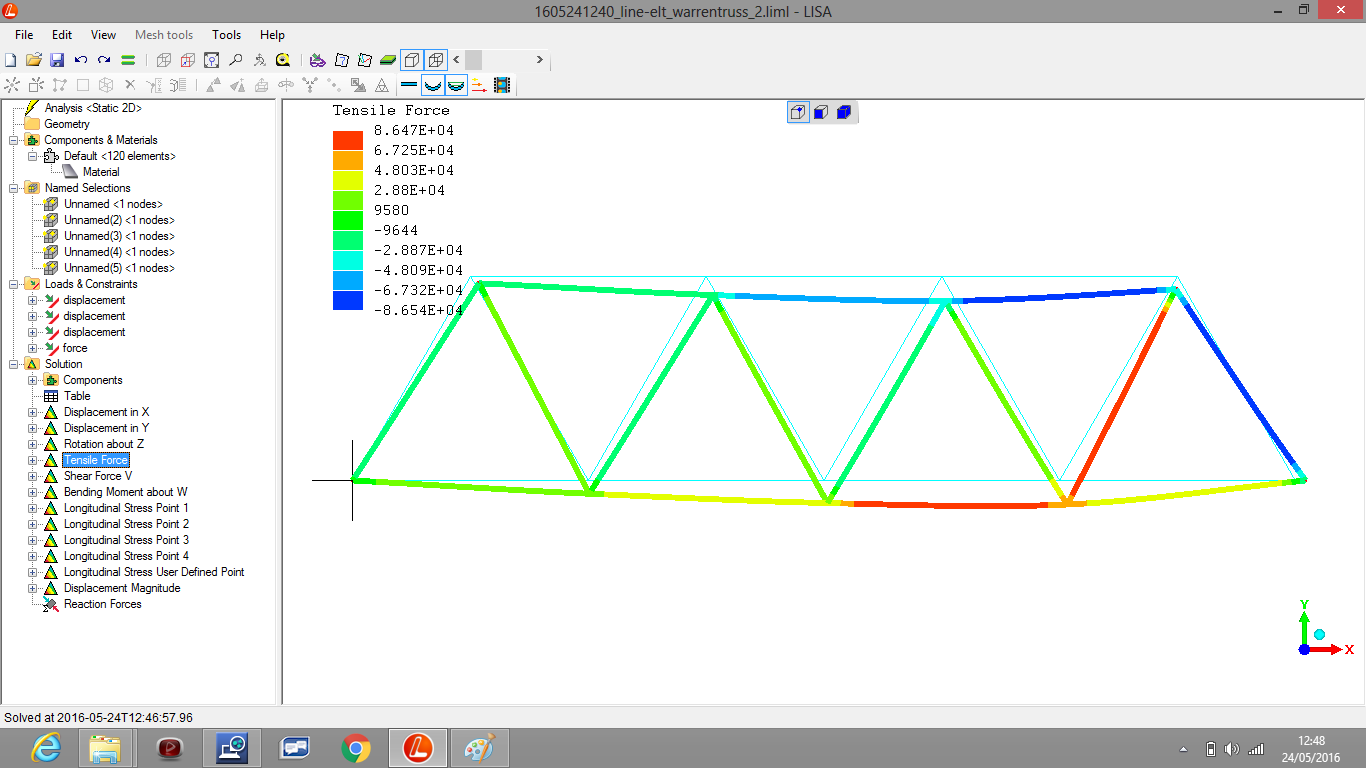Click the red 8.647E+04 legend swatch
1366x768 pixels.
click(347, 140)
